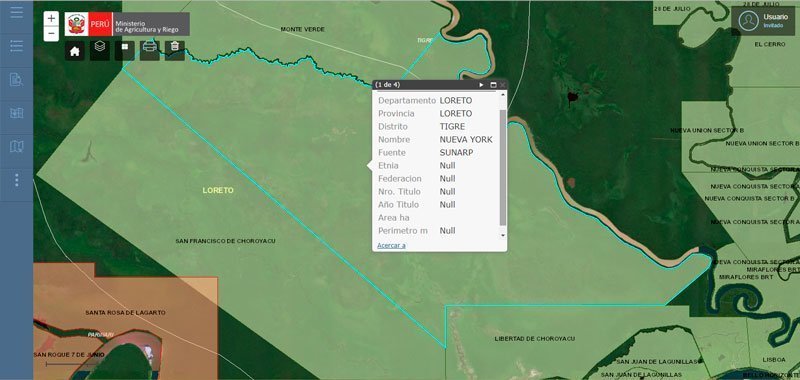Open the folded map sidebar icon
Screen dimensions: 800x380
click(x=16, y=147)
